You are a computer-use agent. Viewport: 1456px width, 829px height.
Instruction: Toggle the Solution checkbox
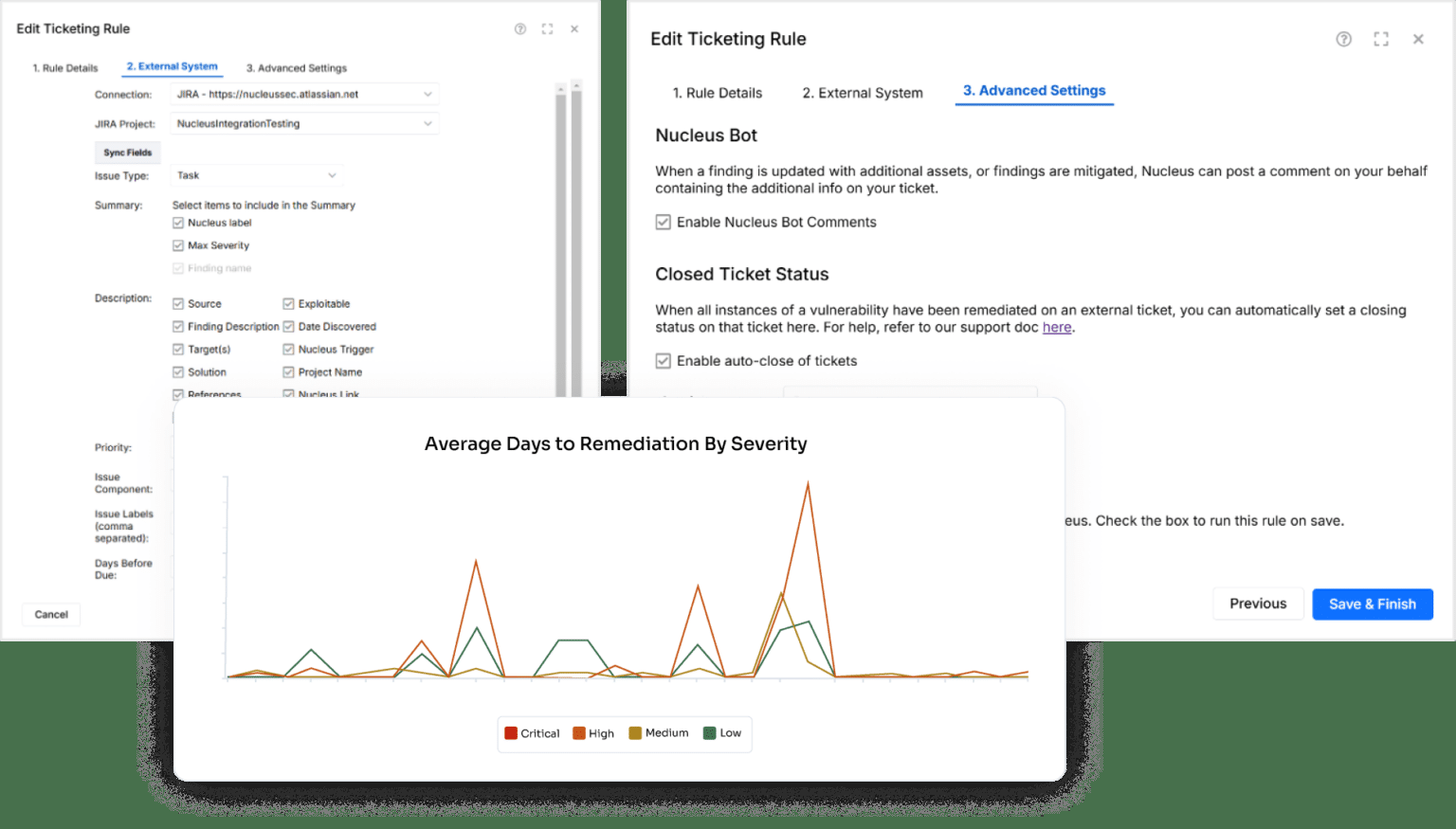178,372
